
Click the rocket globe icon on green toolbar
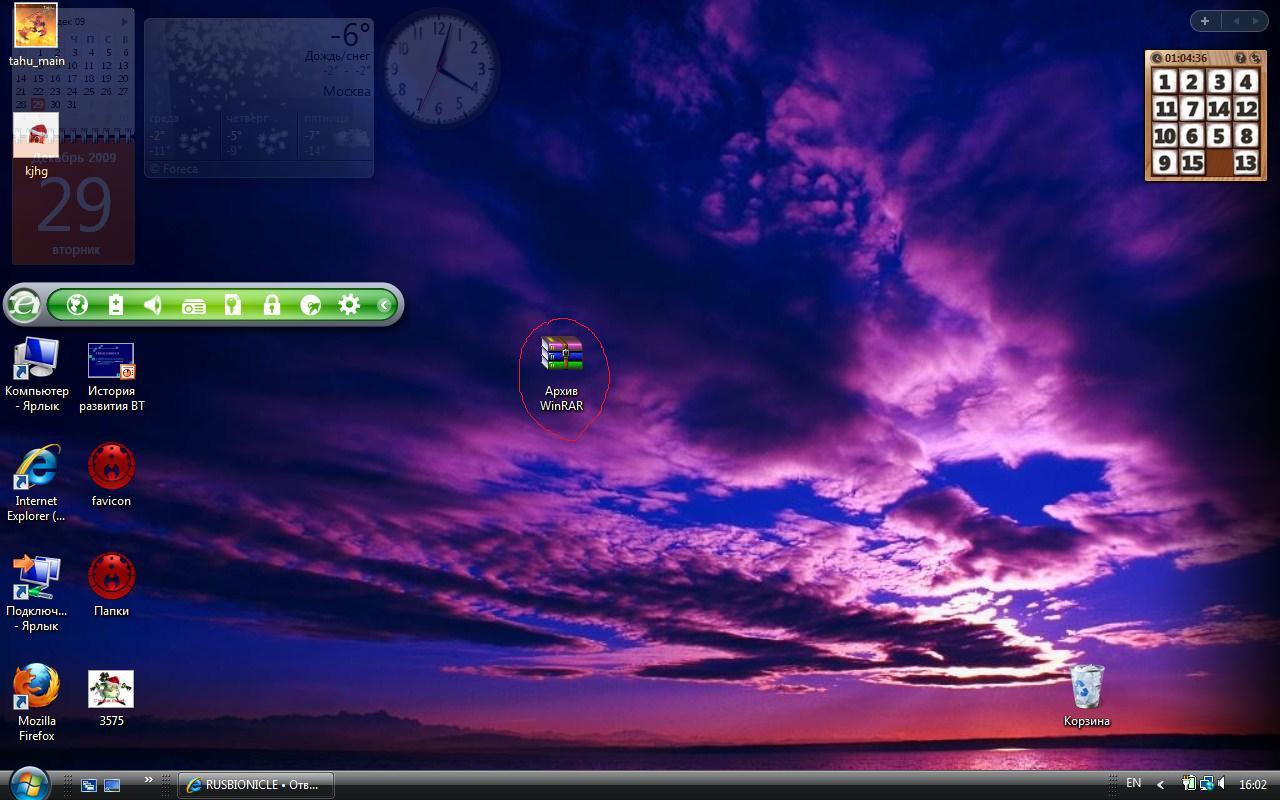pyautogui.click(x=311, y=305)
